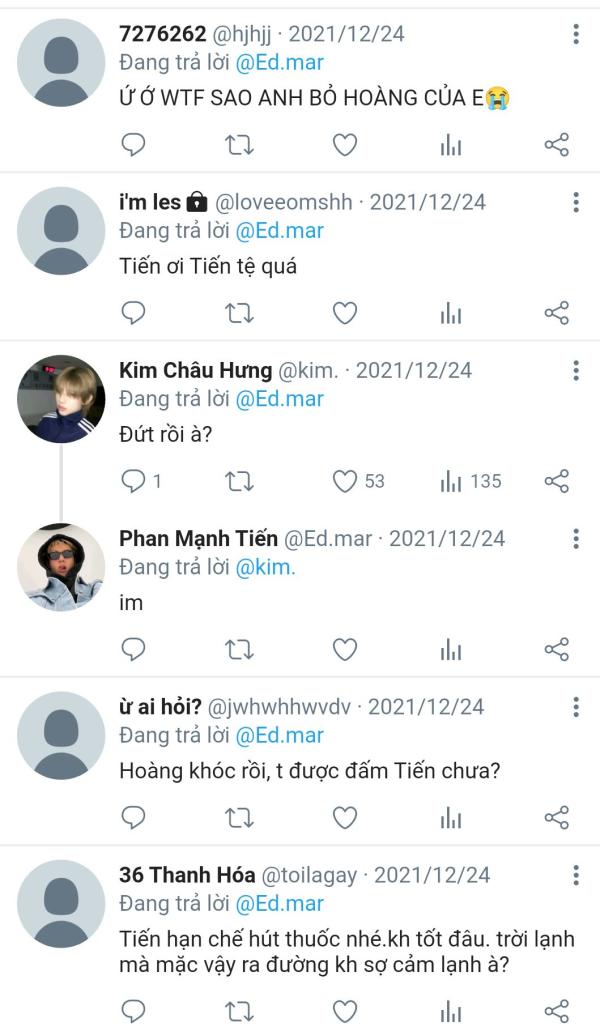Share the i'm les tweet
Viewport: 600px width, 1027px height.
pyautogui.click(x=557, y=313)
